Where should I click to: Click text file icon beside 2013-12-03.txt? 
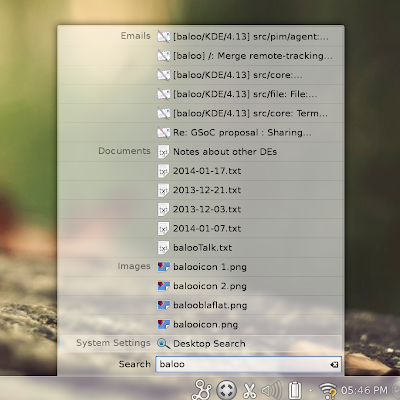[163, 209]
